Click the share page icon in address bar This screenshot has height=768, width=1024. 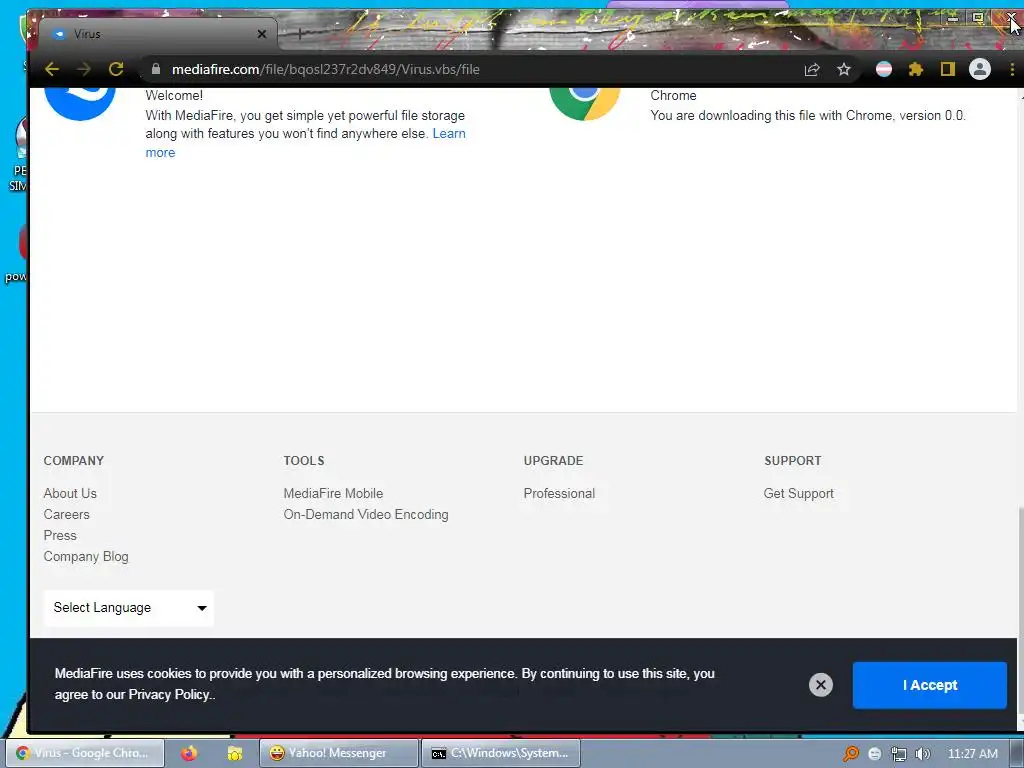(x=812, y=69)
